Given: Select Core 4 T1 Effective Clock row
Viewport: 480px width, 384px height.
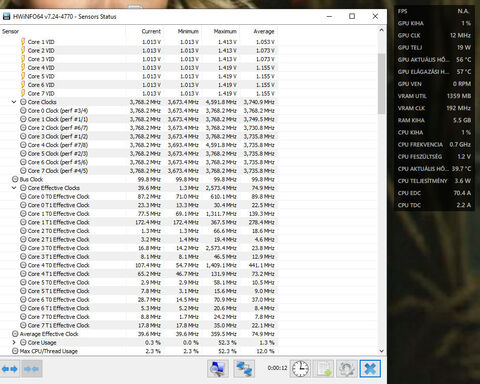Looking at the screenshot, I should 139,274.
